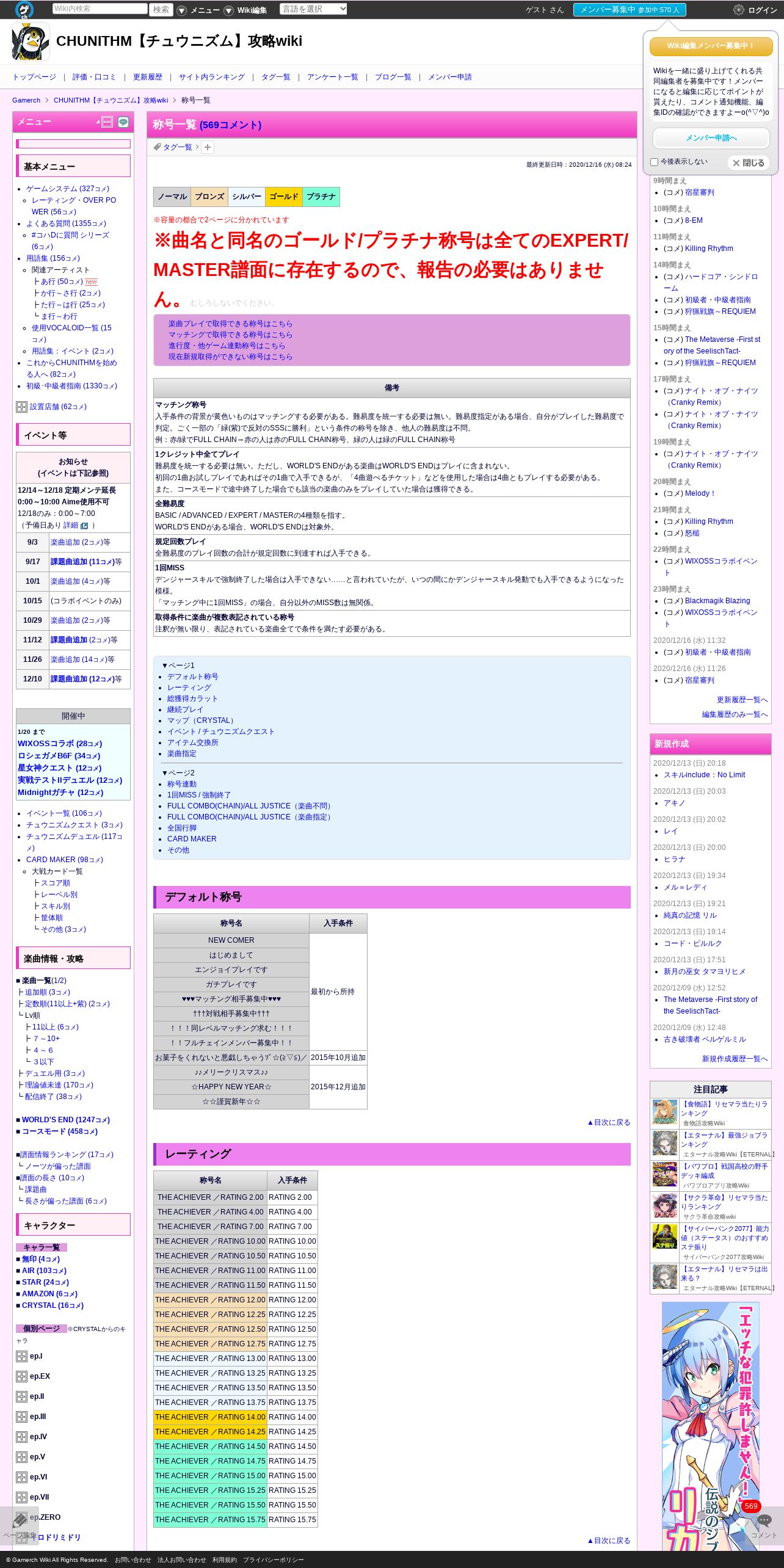Close the member recruitment popup with 閉じる
The image size is (784, 1568).
749,163
